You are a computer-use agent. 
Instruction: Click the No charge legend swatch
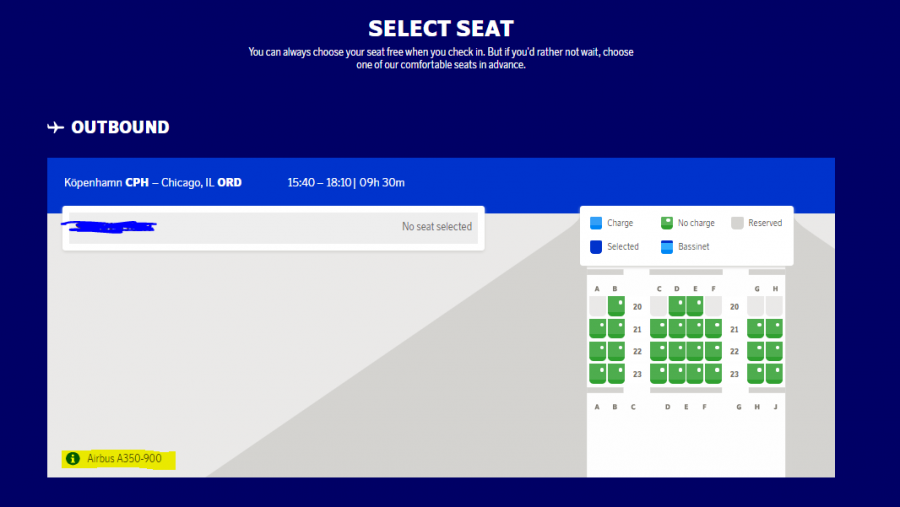[x=667, y=223]
